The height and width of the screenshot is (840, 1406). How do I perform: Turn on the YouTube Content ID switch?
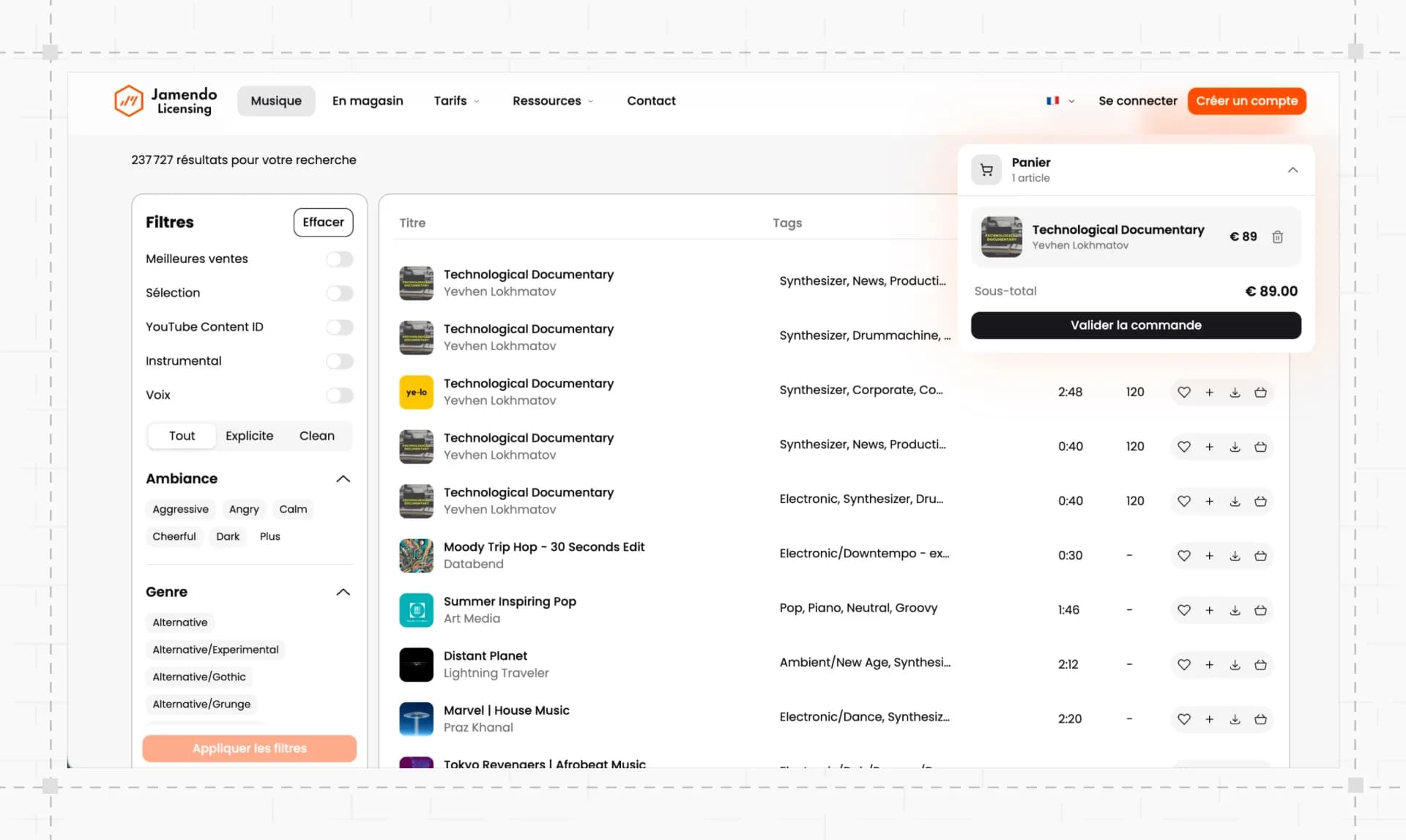(x=340, y=327)
